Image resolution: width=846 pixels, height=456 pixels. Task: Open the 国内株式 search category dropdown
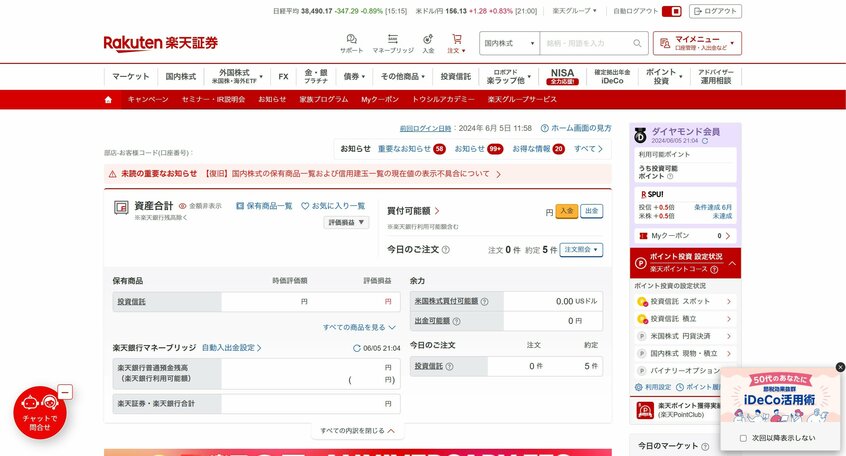[x=509, y=43]
